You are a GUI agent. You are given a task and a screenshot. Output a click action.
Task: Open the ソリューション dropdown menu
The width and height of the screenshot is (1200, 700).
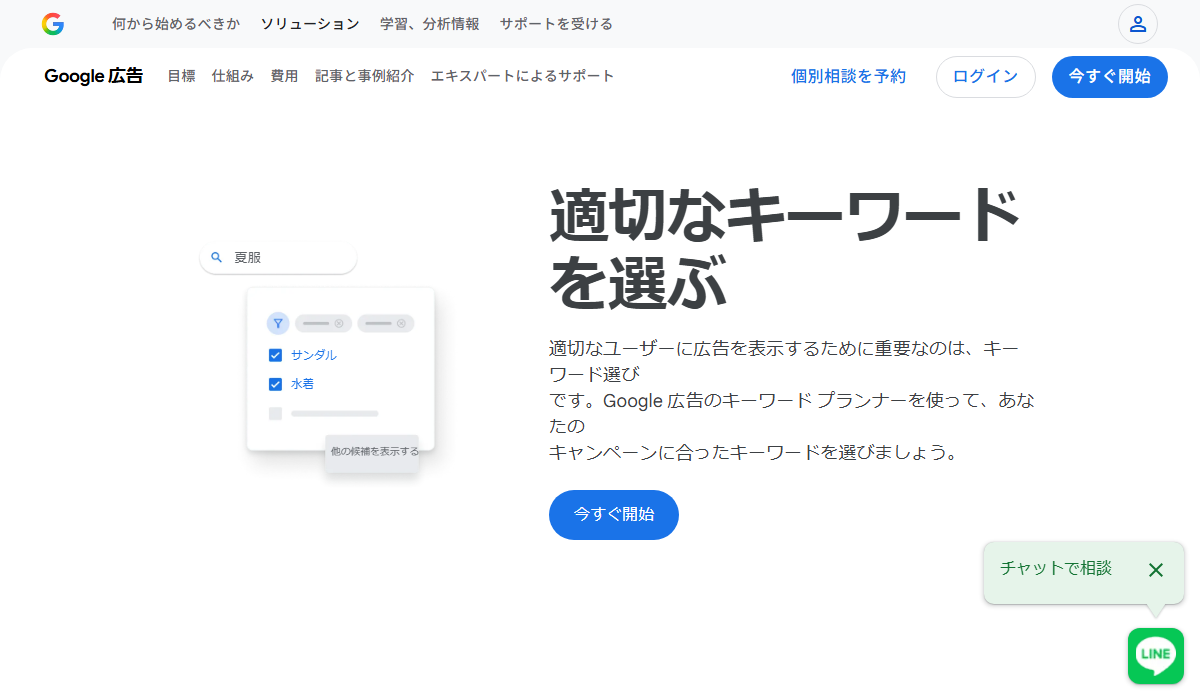pyautogui.click(x=310, y=24)
